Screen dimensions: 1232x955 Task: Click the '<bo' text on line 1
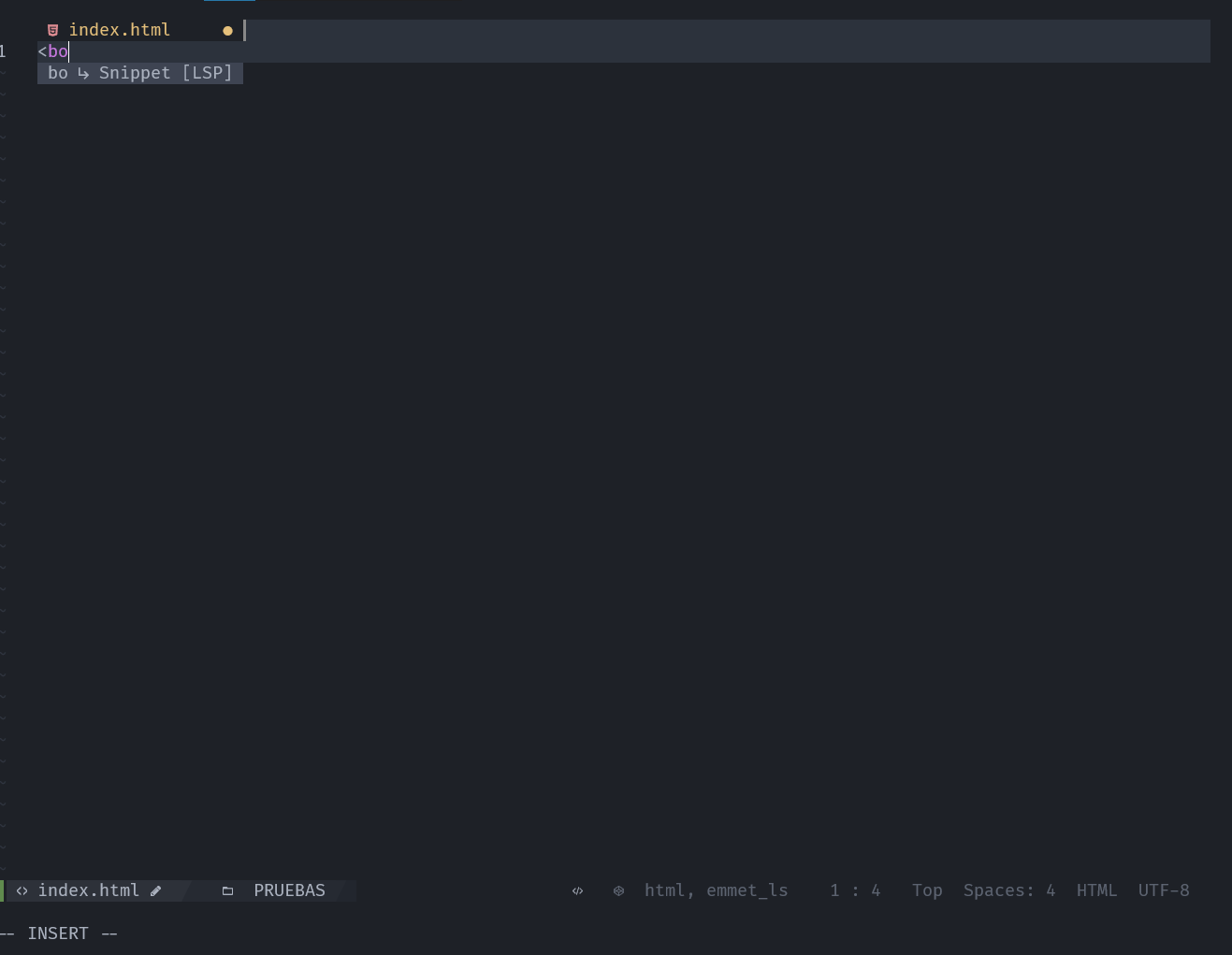[53, 51]
